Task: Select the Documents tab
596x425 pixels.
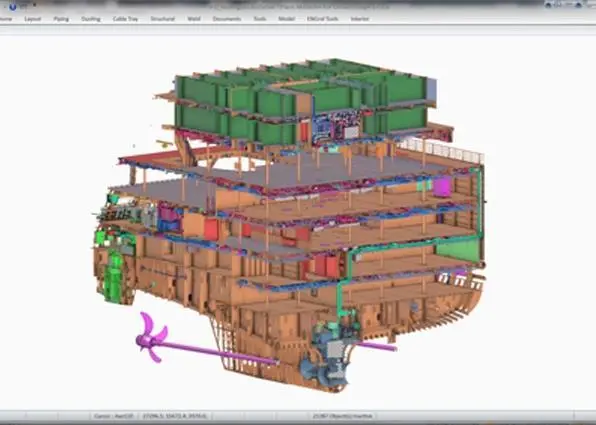Action: pyautogui.click(x=227, y=19)
